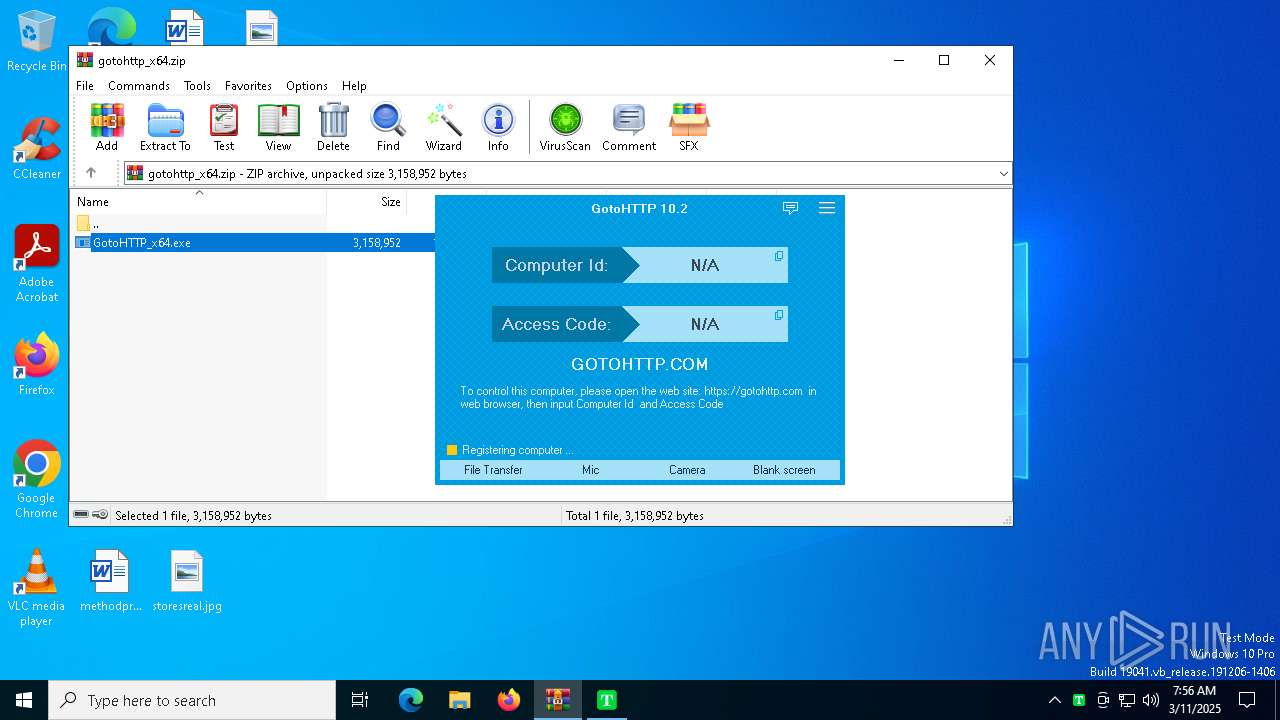Click Camera option in GotoHTTP
Image resolution: width=1280 pixels, height=720 pixels.
tap(687, 470)
